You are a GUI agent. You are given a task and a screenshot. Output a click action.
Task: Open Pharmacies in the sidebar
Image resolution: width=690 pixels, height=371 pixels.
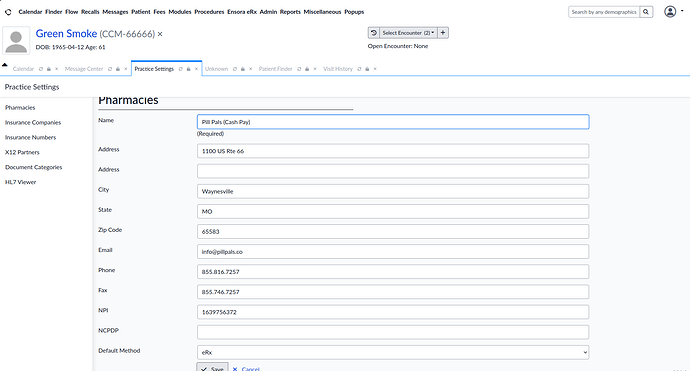(x=20, y=107)
